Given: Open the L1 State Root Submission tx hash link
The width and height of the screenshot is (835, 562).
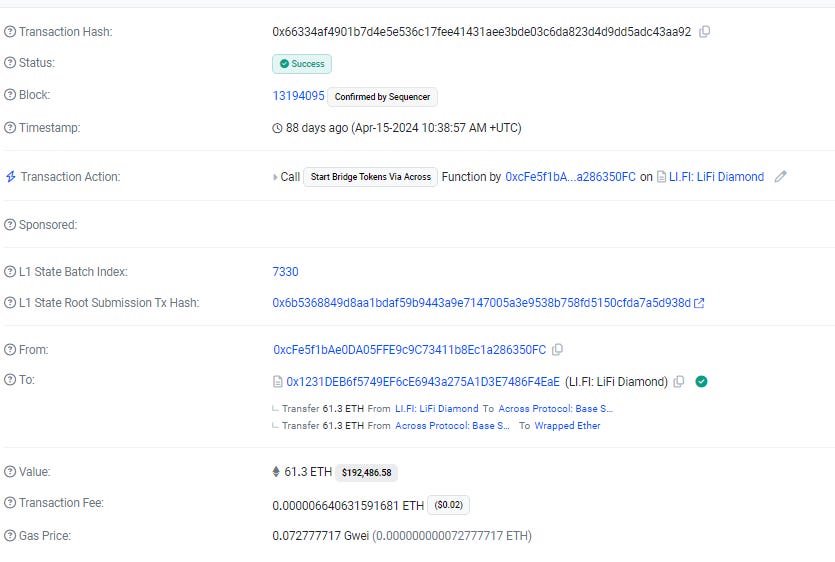Looking at the screenshot, I should pyautogui.click(x=481, y=303).
